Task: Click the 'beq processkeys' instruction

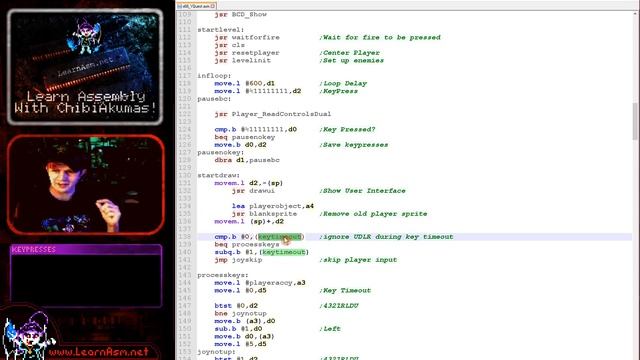Action: 247,245
